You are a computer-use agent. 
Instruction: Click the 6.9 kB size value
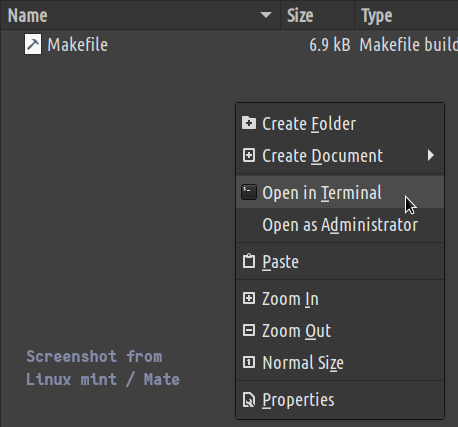tap(330, 45)
